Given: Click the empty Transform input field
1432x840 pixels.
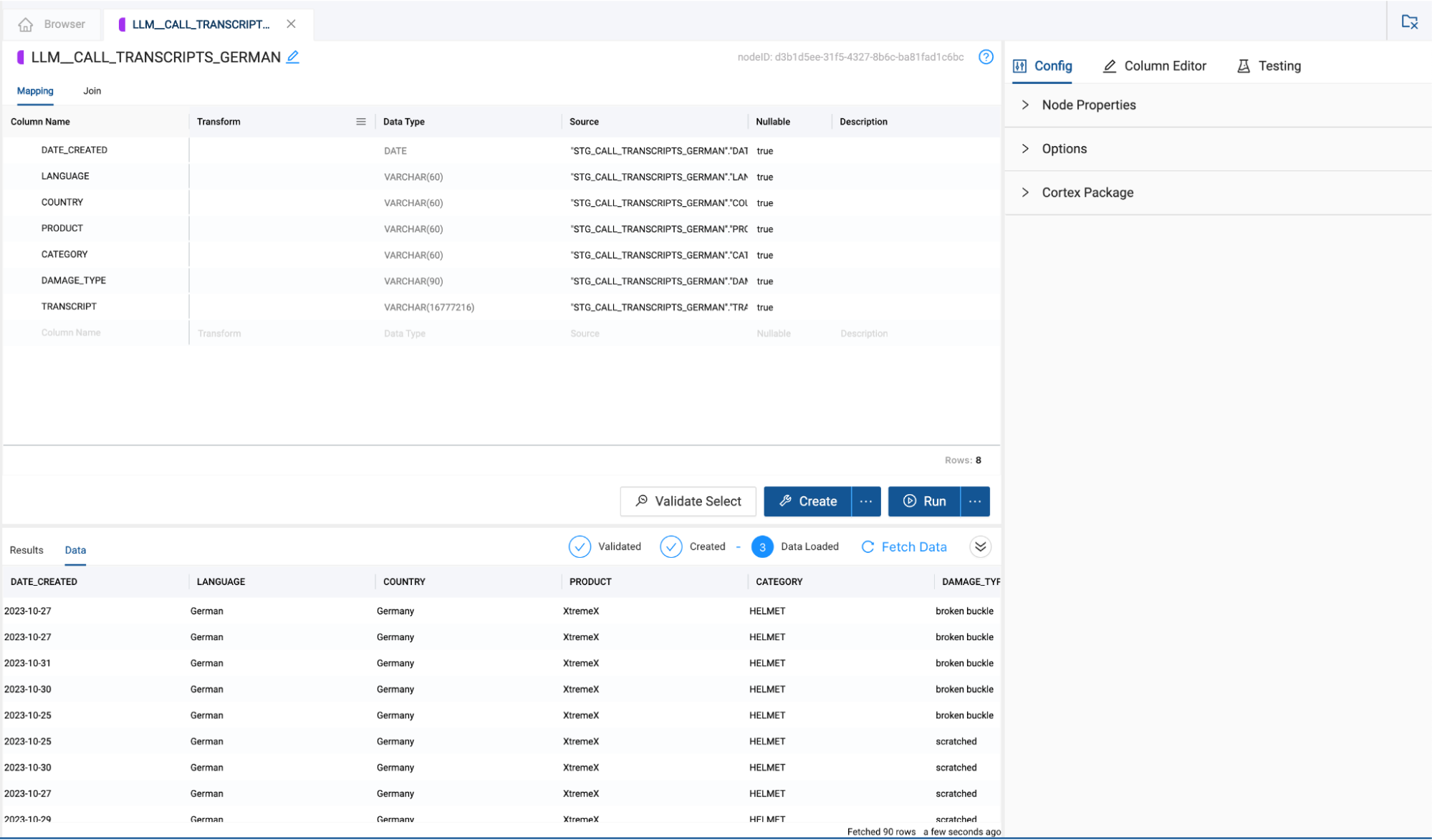Looking at the screenshot, I should (x=282, y=333).
